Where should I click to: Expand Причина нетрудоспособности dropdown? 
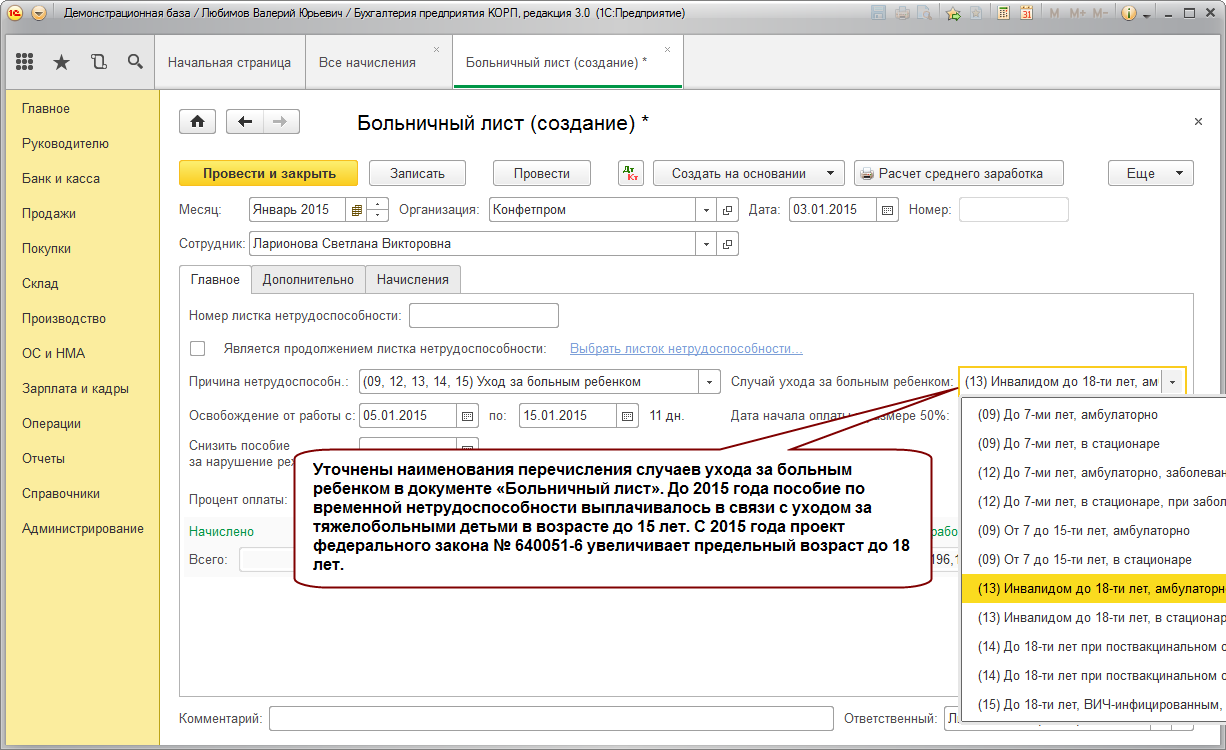click(710, 382)
